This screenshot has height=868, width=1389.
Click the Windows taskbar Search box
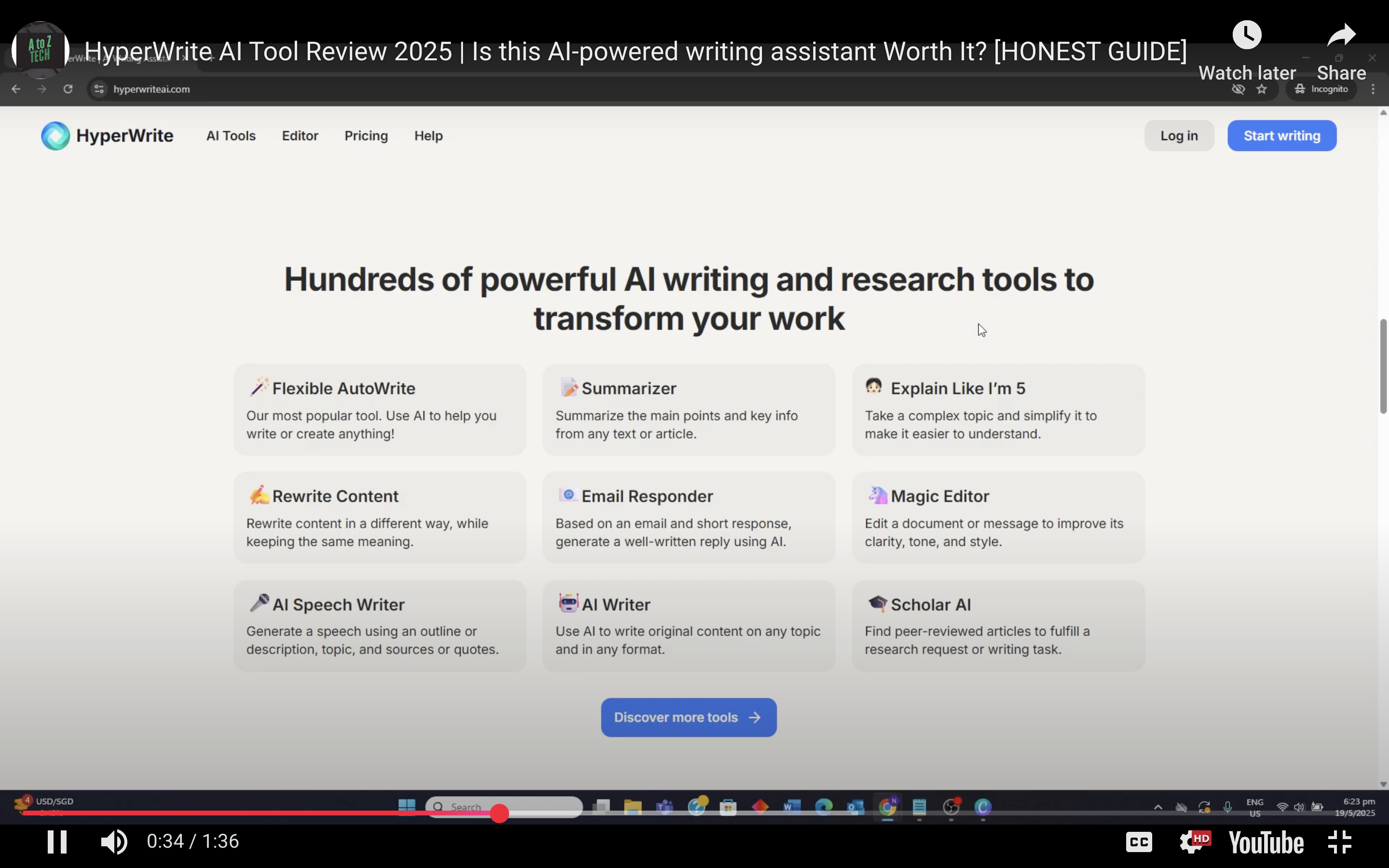point(504,807)
